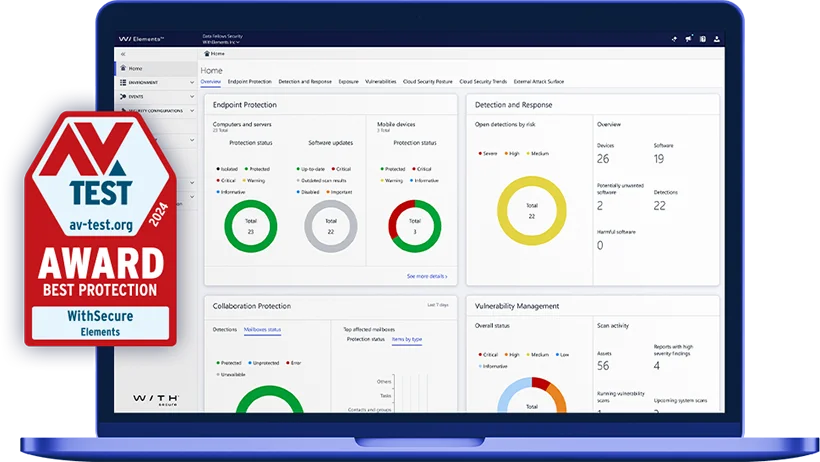Click the Home breadcrumb text
This screenshot has height=462, width=820.
[x=218, y=53]
